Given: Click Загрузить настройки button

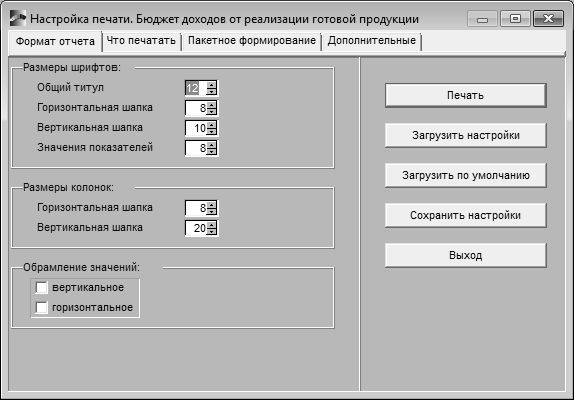Looking at the screenshot, I should tap(466, 135).
